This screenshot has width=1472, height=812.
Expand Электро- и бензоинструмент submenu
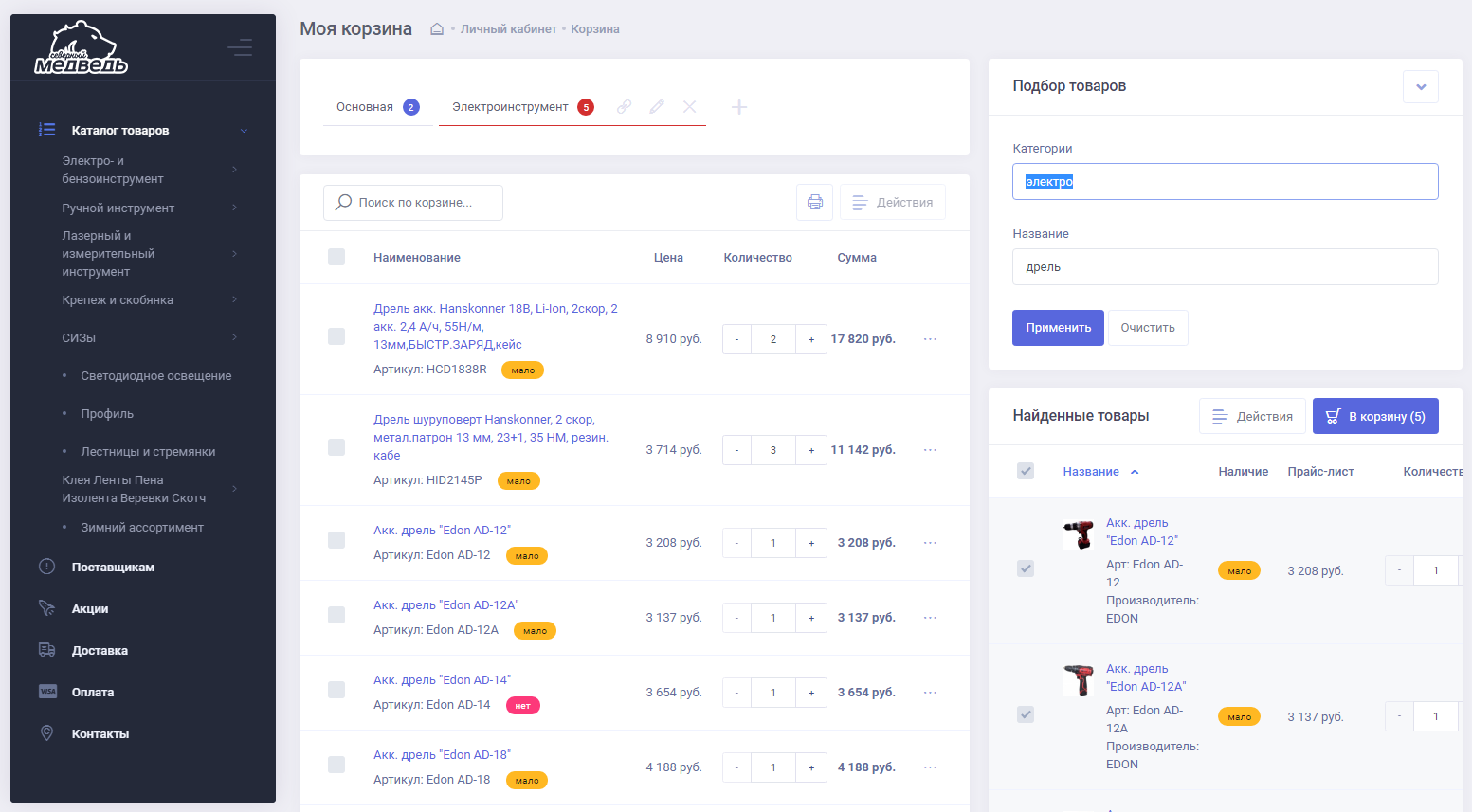pyautogui.click(x=234, y=170)
